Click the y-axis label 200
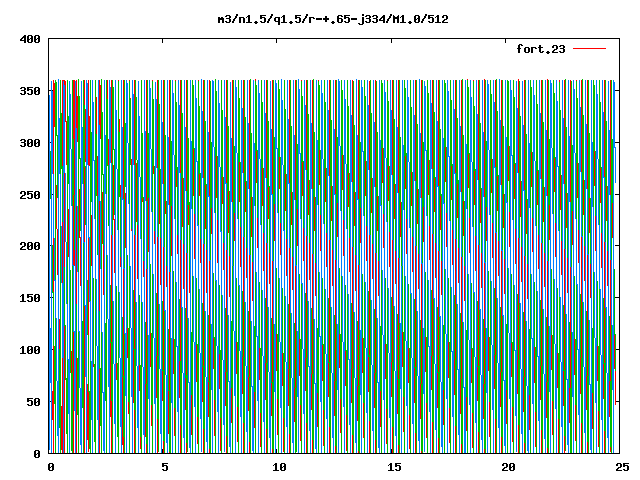Screen dimensions: 640x480 (x=30, y=246)
